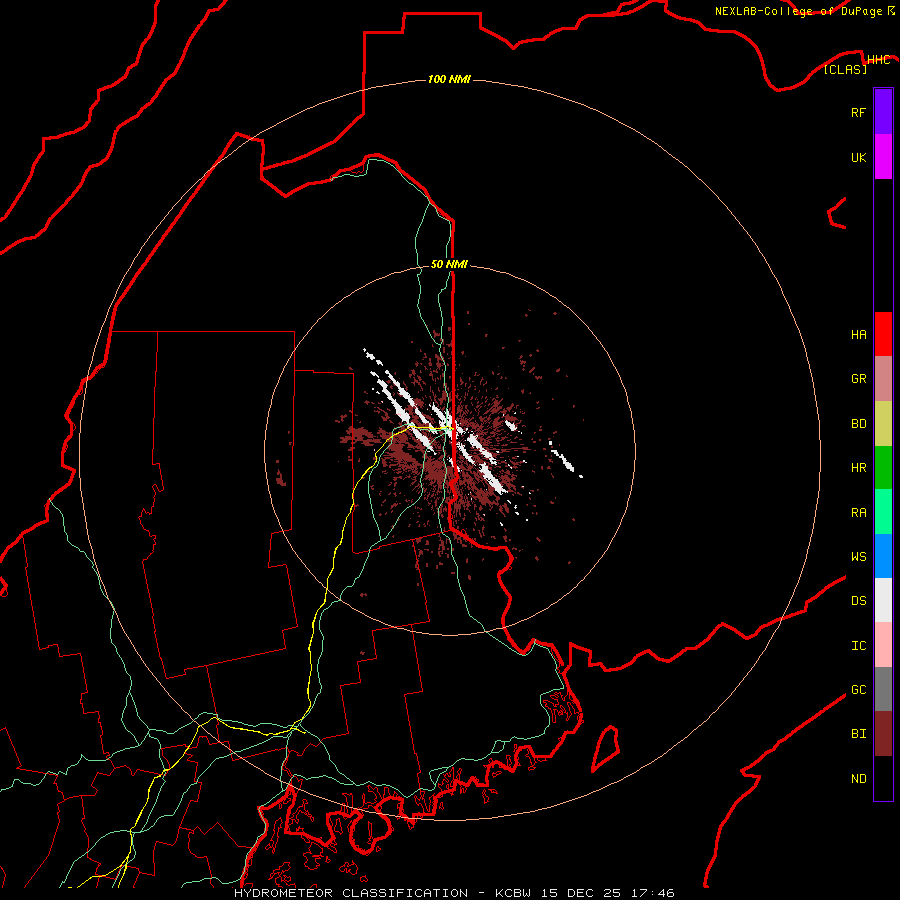Click the WS legend label

(858, 557)
